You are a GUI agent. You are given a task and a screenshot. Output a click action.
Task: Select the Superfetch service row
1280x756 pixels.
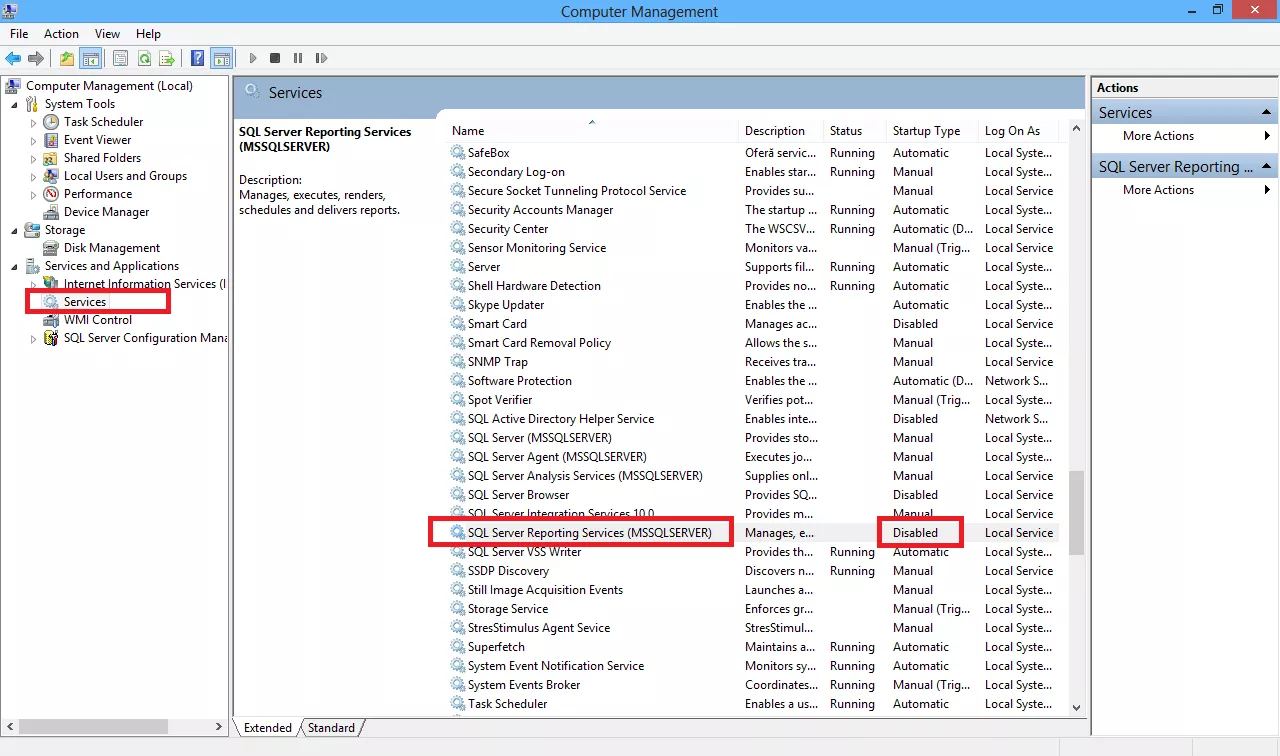[x=752, y=647]
